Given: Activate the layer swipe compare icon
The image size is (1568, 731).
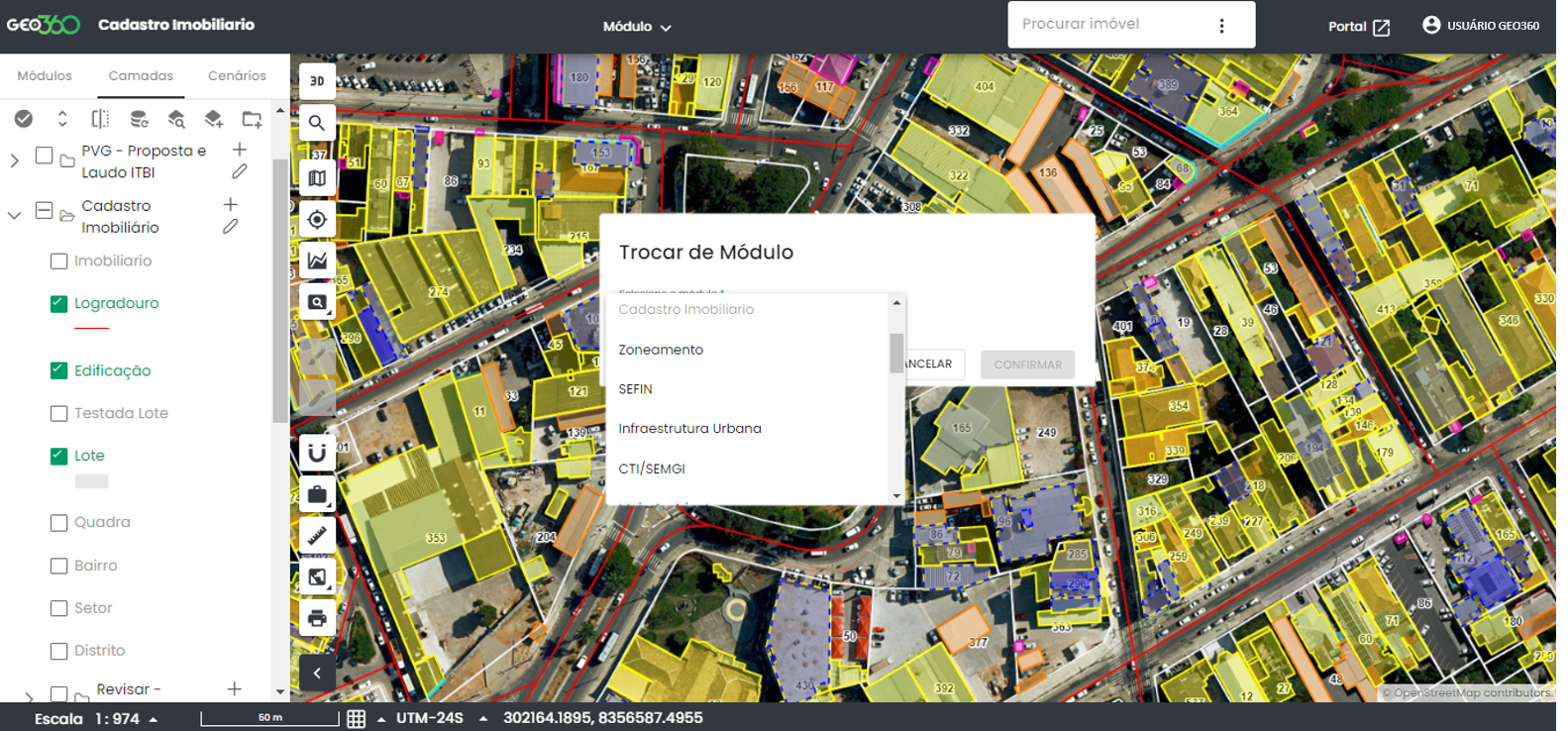Looking at the screenshot, I should (100, 119).
